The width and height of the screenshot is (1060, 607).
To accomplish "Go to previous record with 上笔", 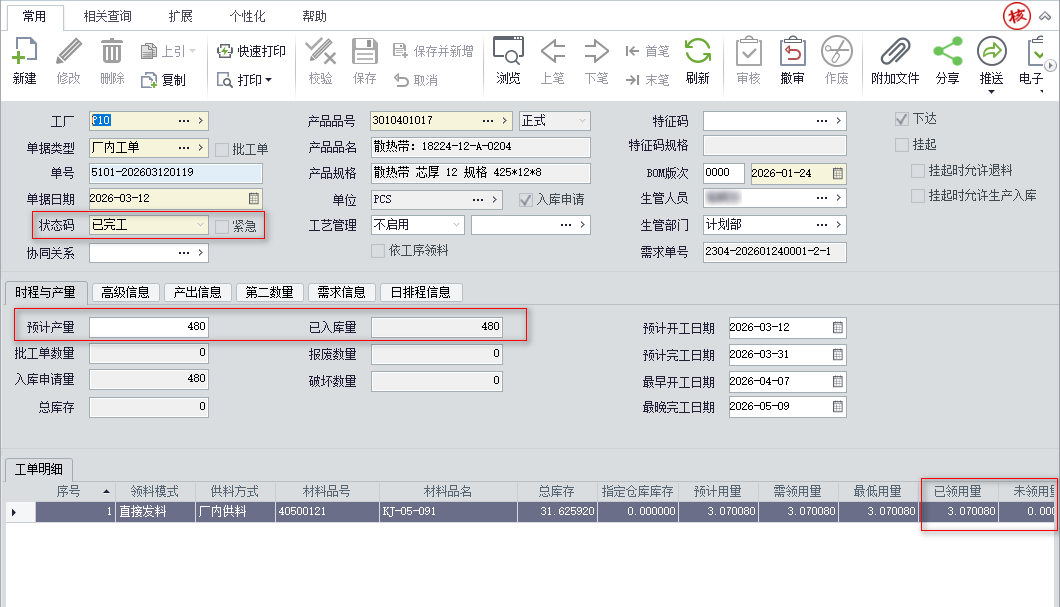I will (552, 61).
